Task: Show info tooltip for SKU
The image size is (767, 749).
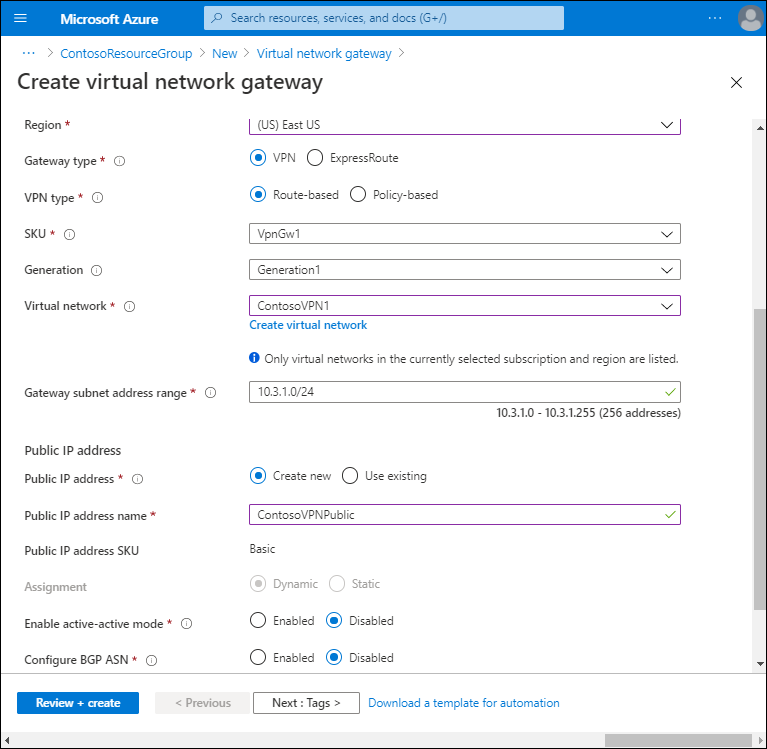Action: 69,234
